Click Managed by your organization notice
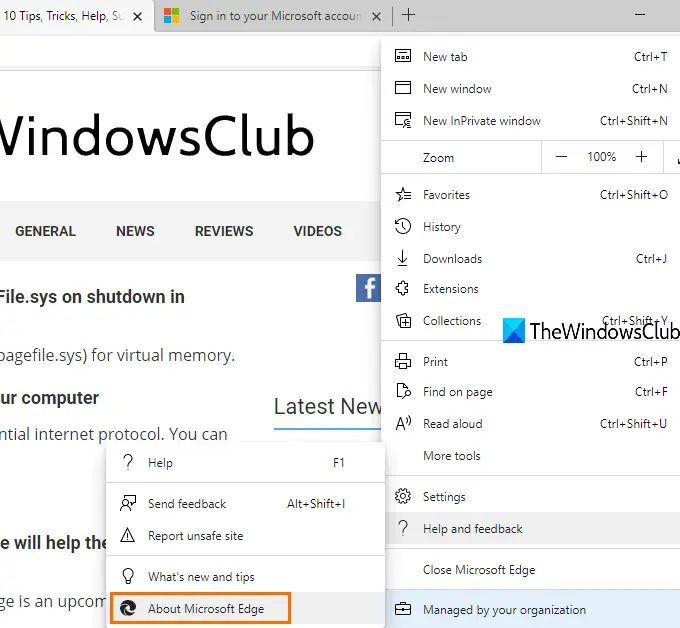The height and width of the screenshot is (628, 680). (x=533, y=609)
